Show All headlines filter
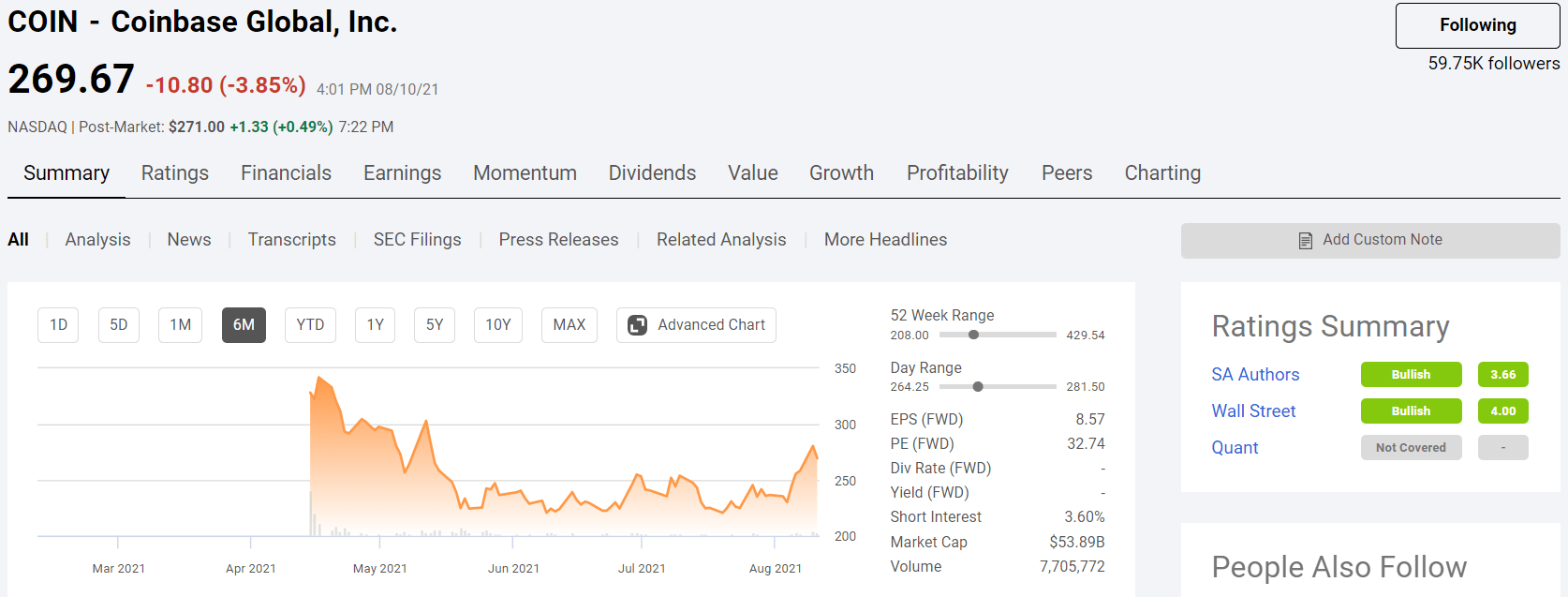The height and width of the screenshot is (597, 1568). (x=18, y=240)
